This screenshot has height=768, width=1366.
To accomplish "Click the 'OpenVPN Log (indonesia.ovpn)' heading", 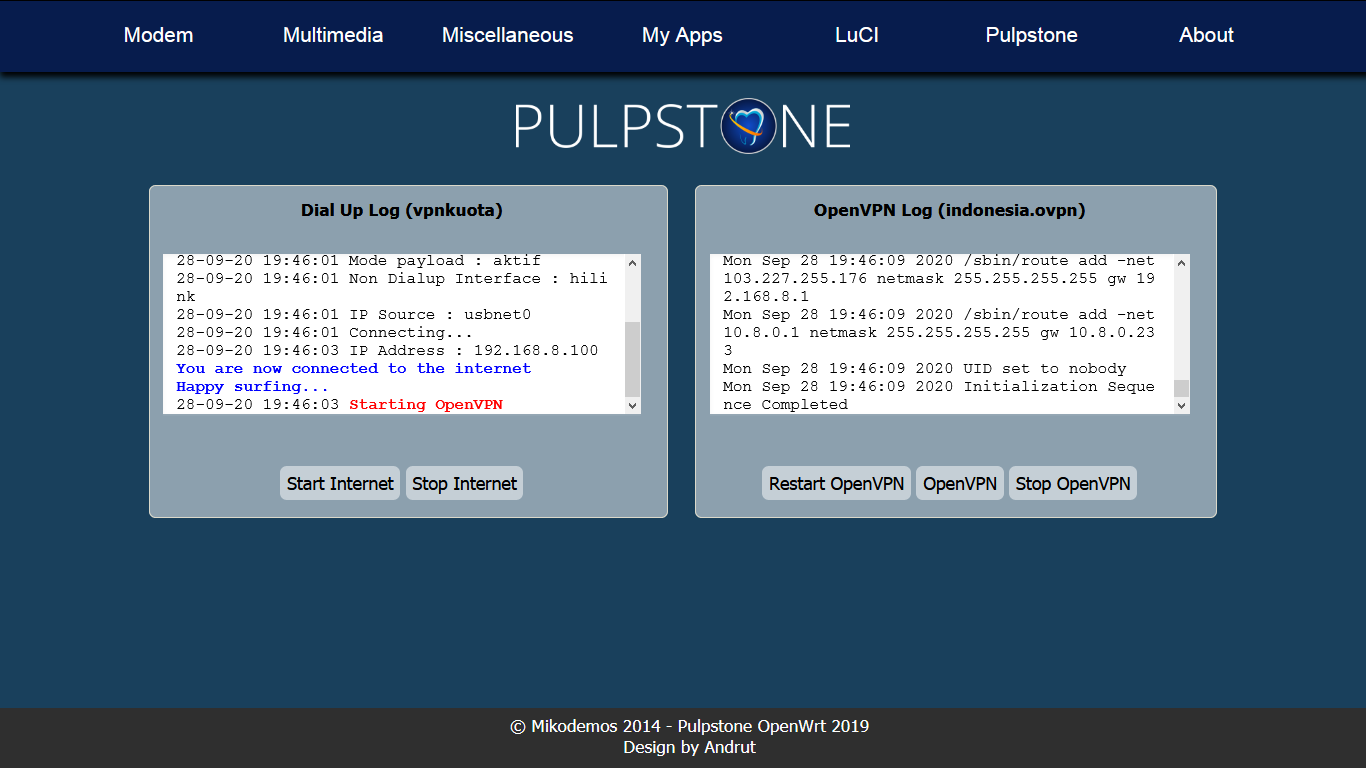I will coord(950,210).
